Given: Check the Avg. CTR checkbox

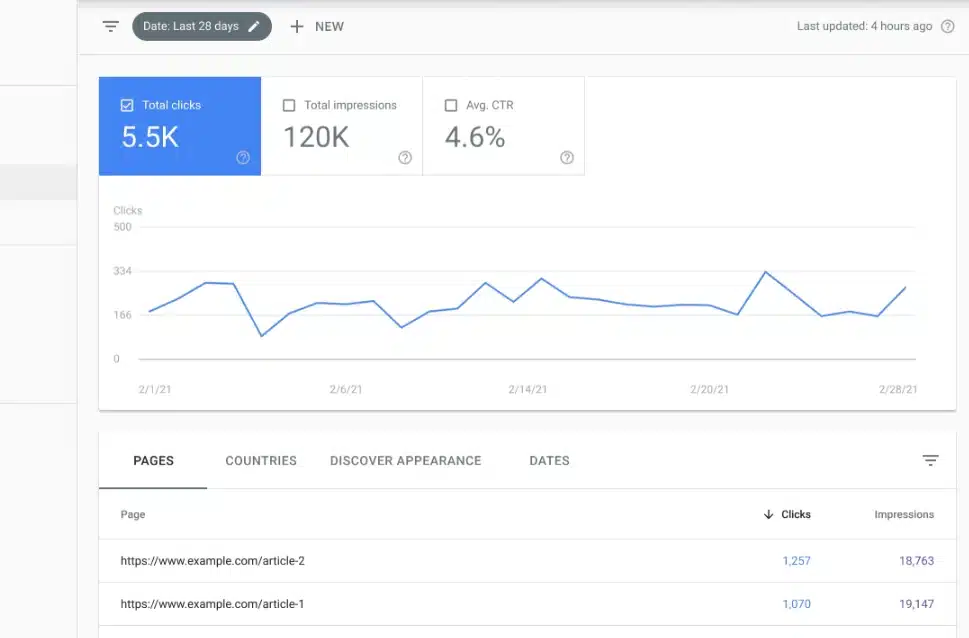Looking at the screenshot, I should click(450, 104).
